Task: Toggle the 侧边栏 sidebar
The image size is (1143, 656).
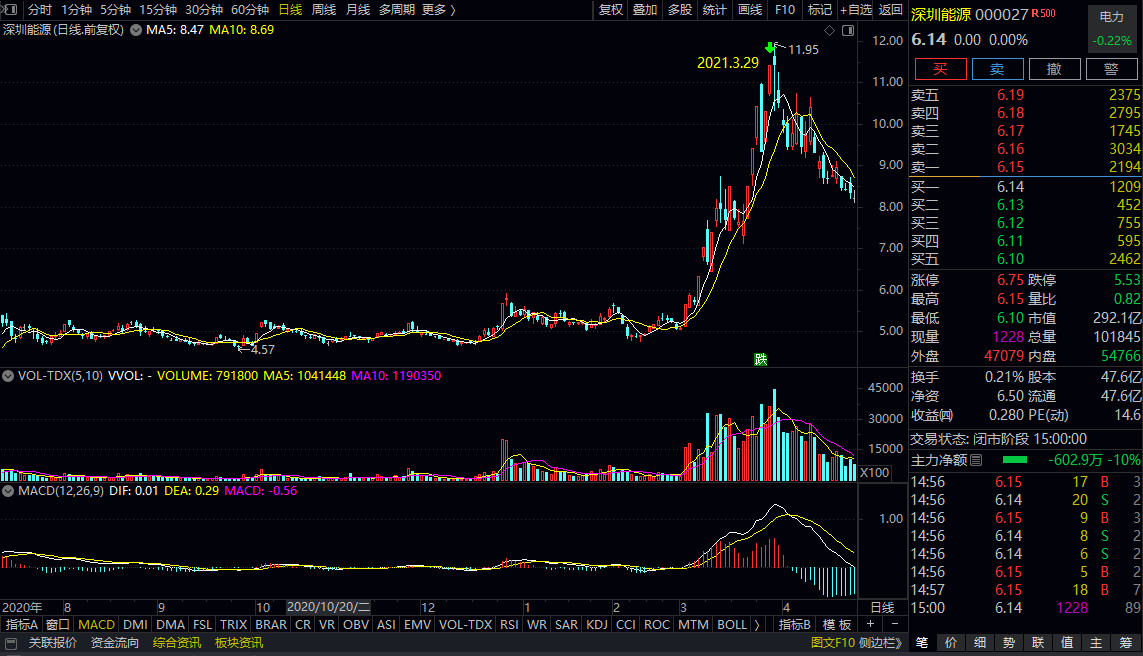Action: click(x=881, y=643)
